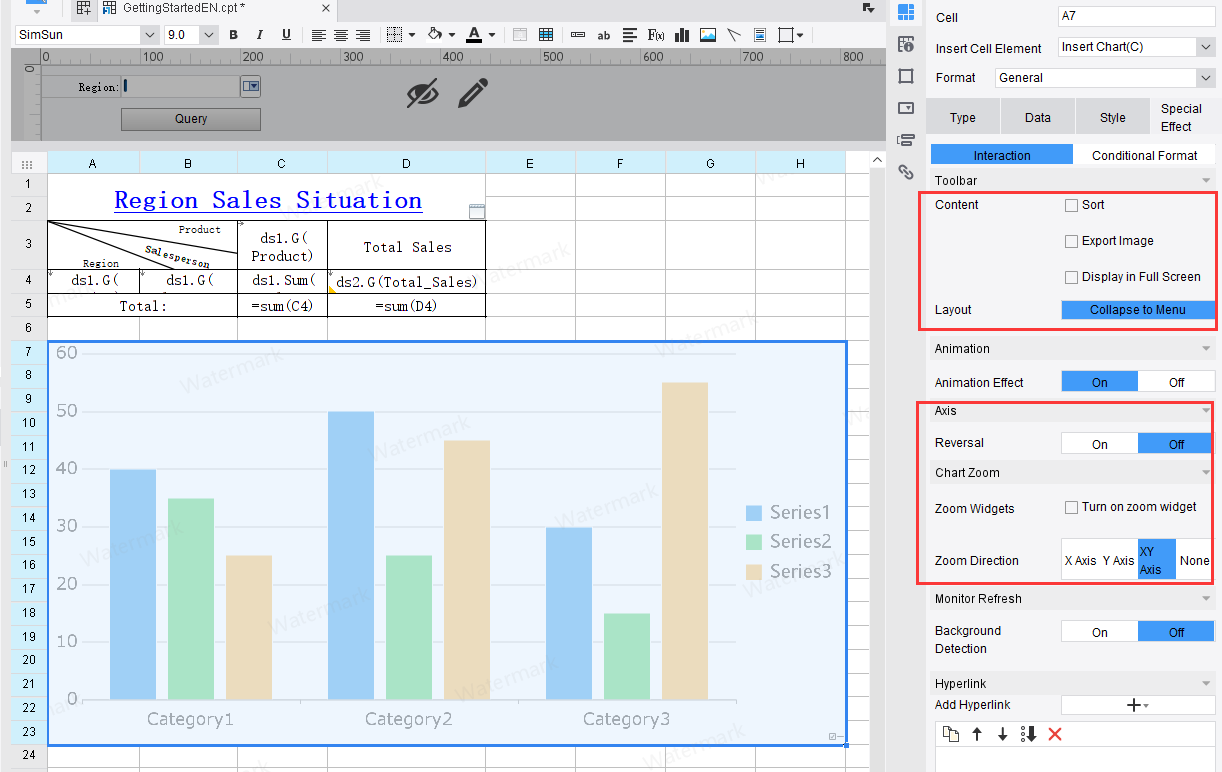Image resolution: width=1222 pixels, height=772 pixels.
Task: Click the Collapse to Menu layout button
Action: [1137, 310]
